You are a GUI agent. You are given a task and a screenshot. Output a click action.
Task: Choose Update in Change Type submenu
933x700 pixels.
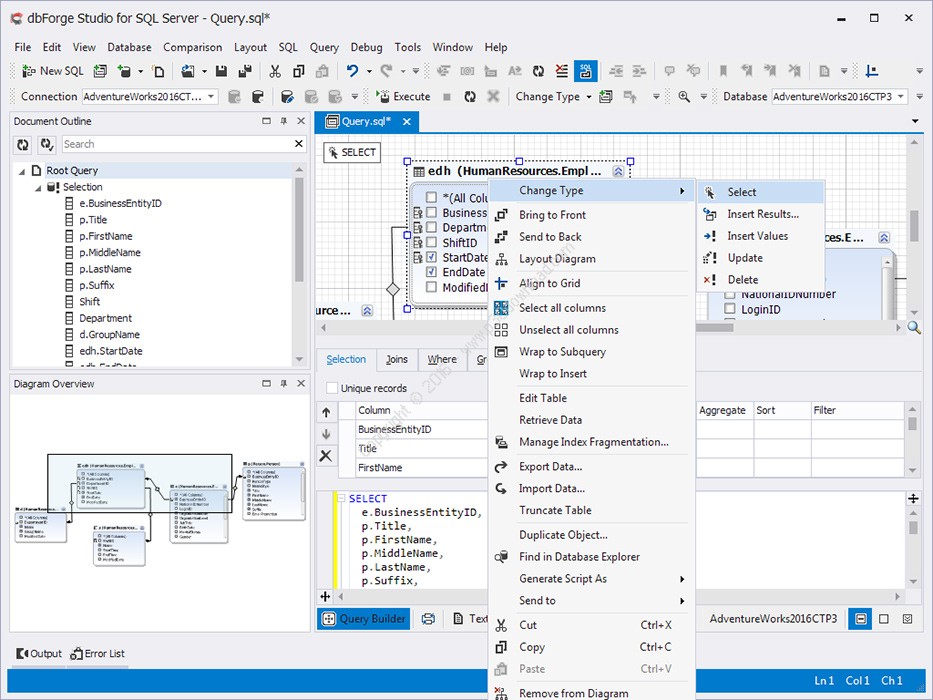point(762,258)
